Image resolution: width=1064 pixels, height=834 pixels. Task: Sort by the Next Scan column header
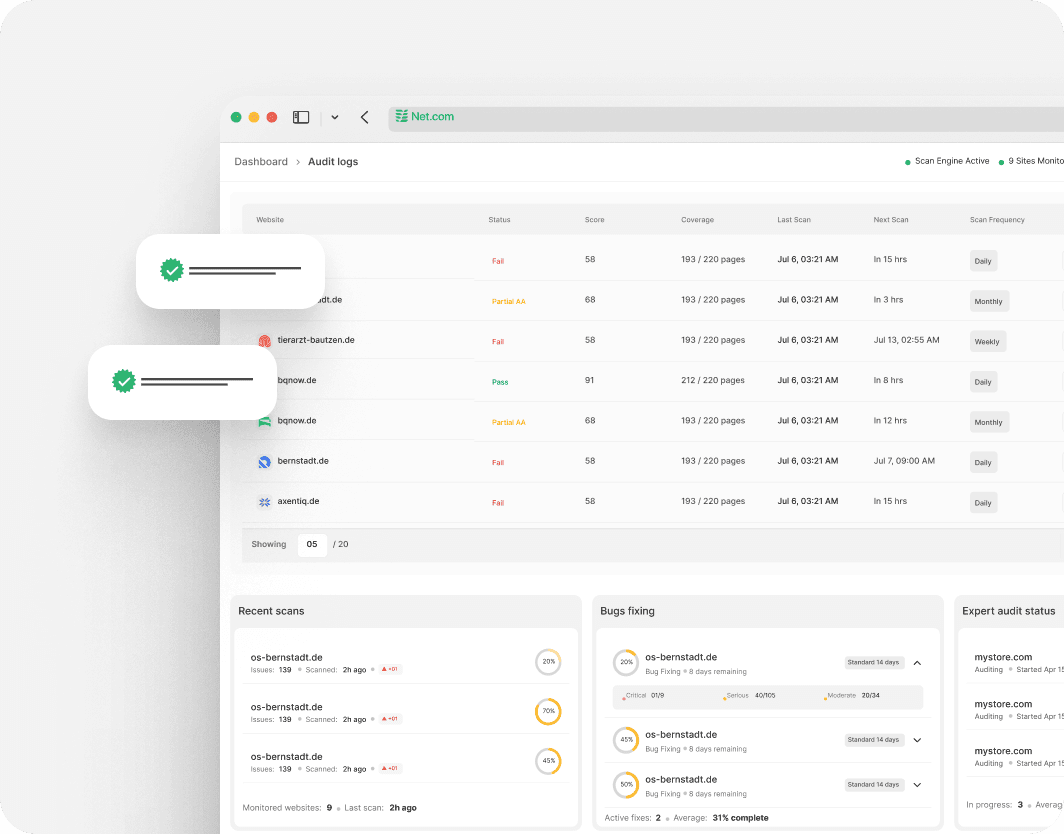pyautogui.click(x=890, y=220)
